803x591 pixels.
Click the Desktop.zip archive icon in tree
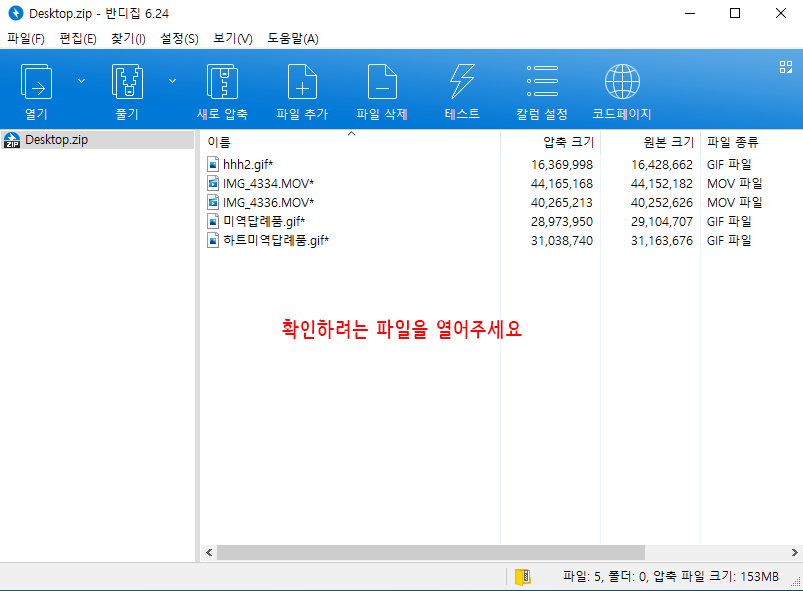tap(12, 140)
